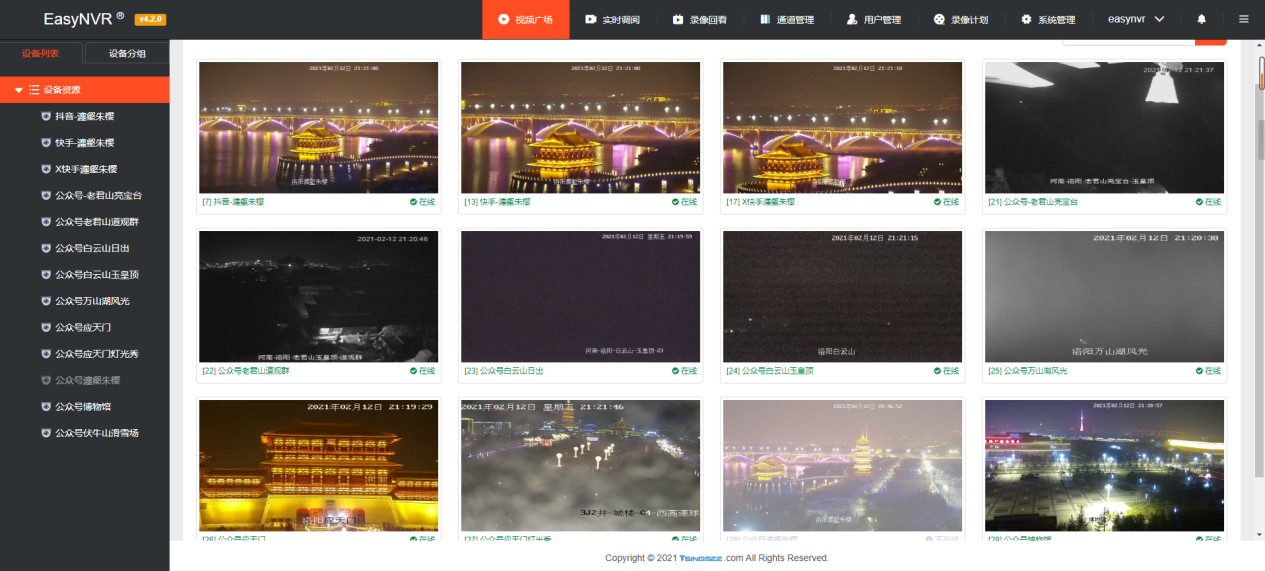Click the label [17] X快手瀍壑朱樱
Image resolution: width=1265 pixels, height=571 pixels.
point(760,202)
